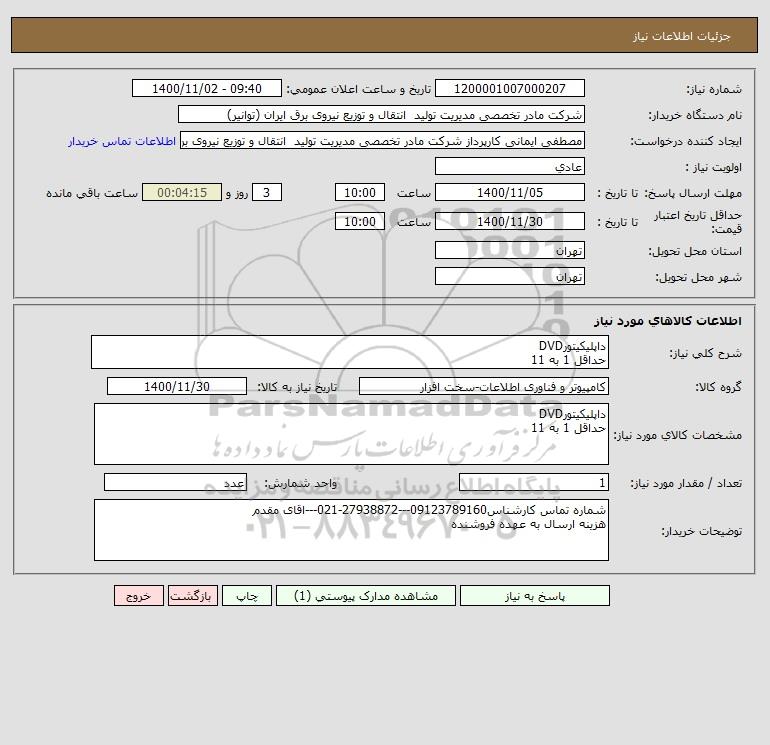Open اطلاعات تماس خریدار link

(122, 141)
